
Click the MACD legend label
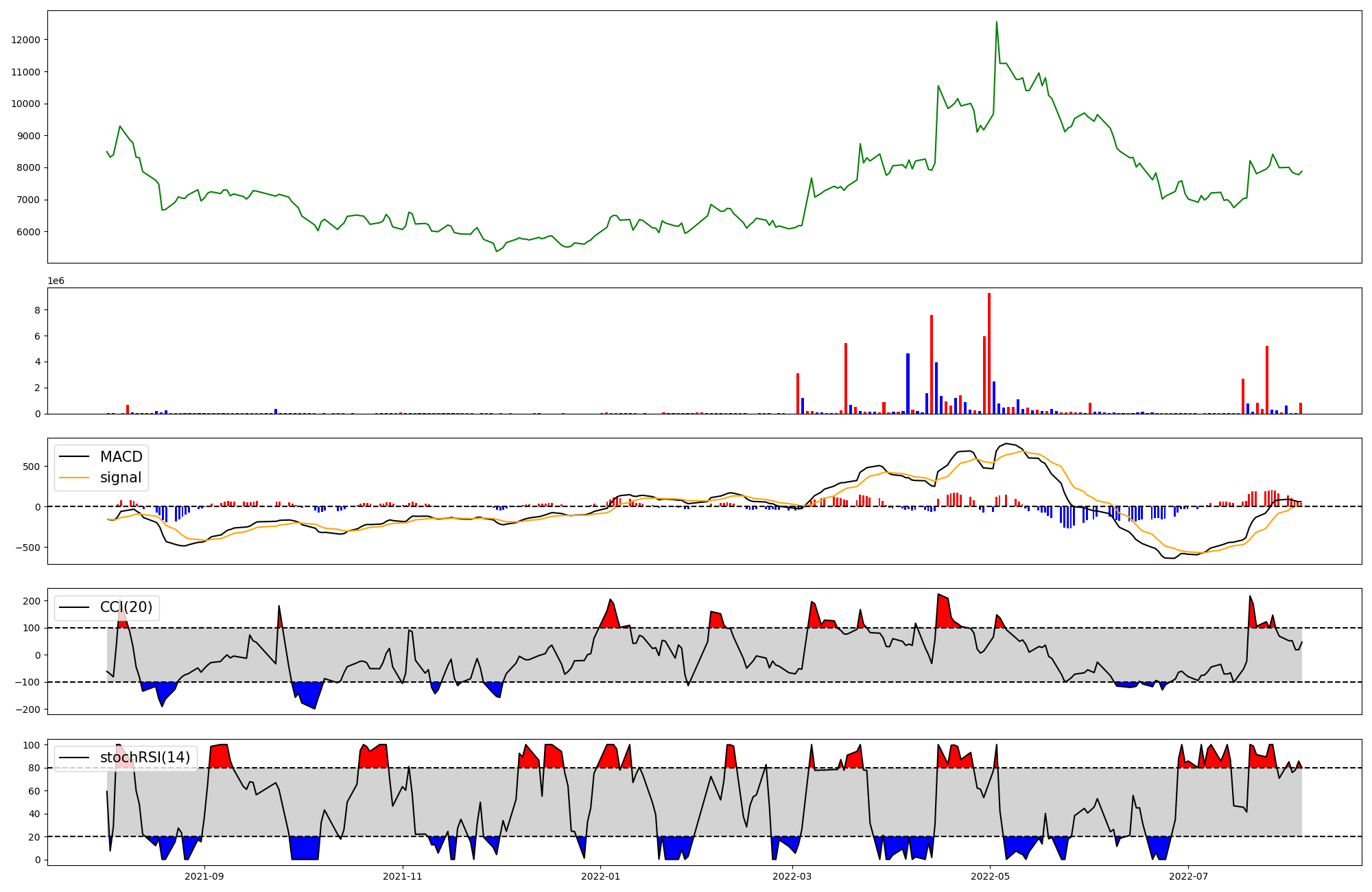tap(121, 457)
